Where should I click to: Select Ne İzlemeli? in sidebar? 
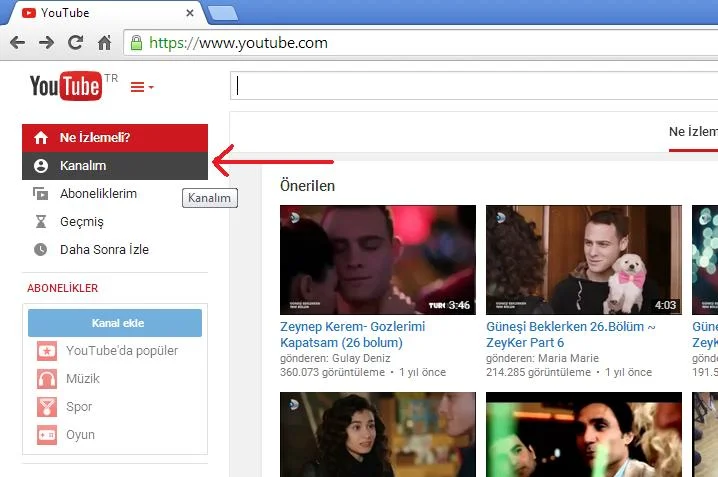coord(95,138)
